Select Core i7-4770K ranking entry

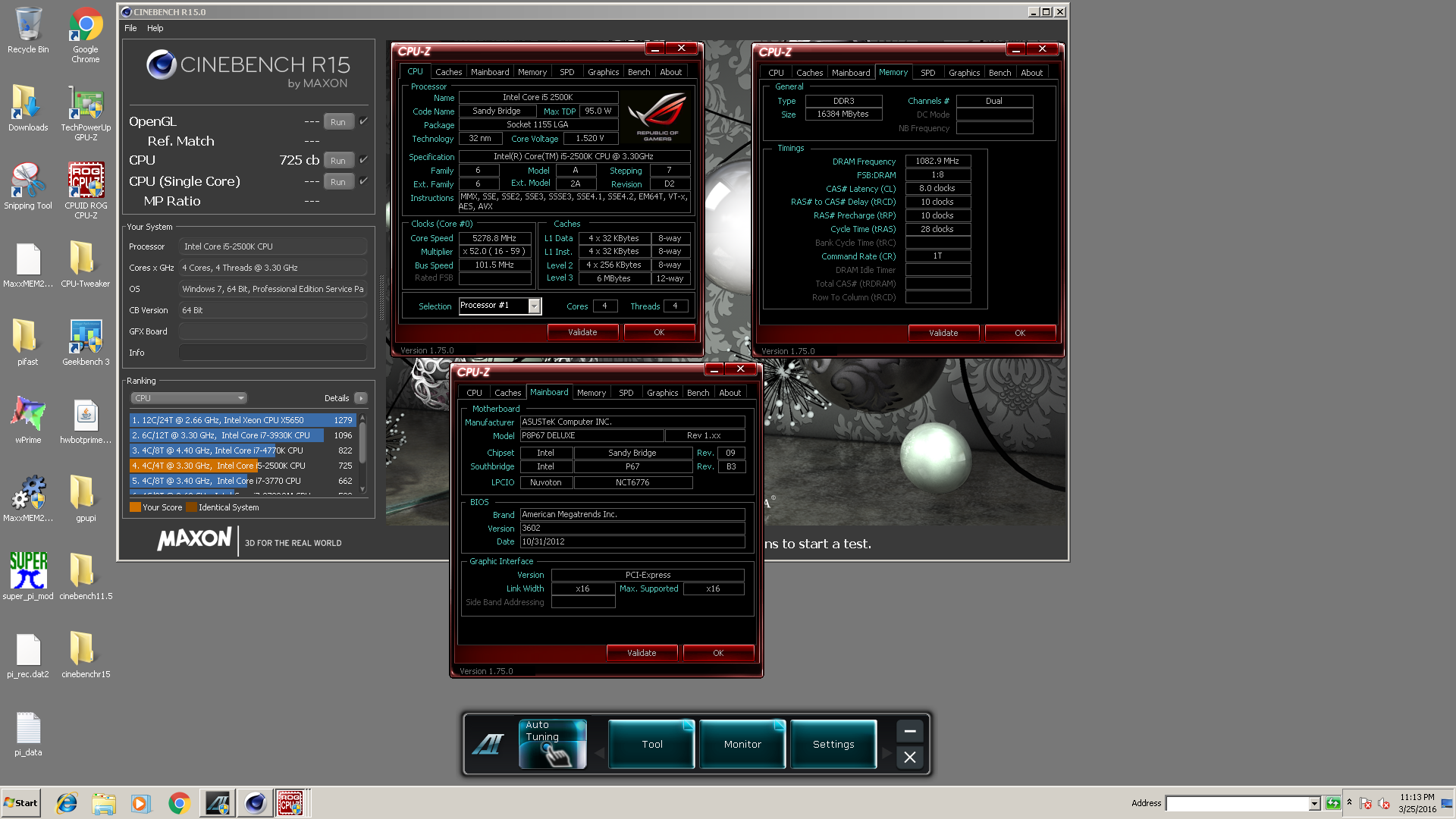[x=242, y=450]
